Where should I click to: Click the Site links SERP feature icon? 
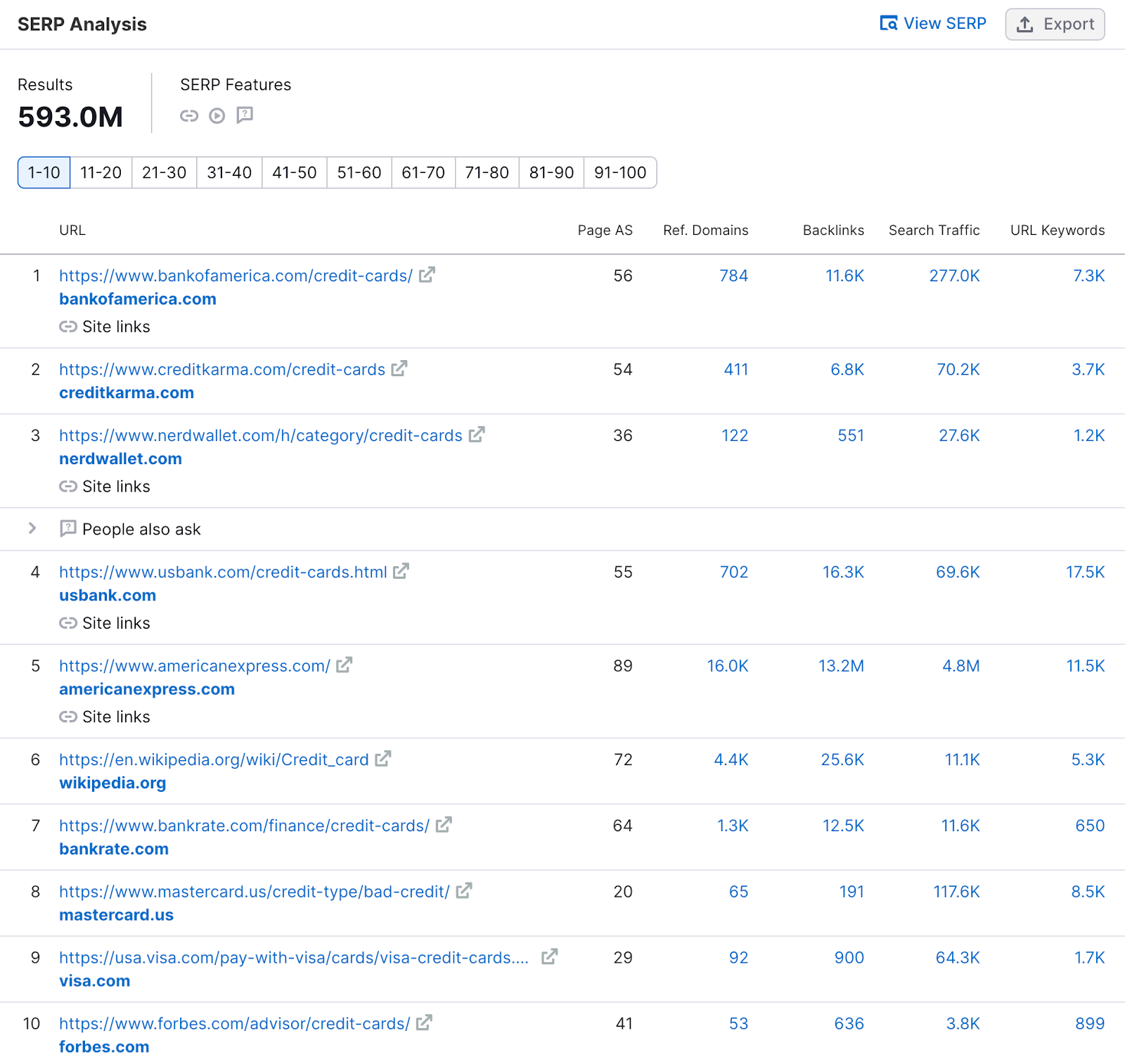(189, 116)
